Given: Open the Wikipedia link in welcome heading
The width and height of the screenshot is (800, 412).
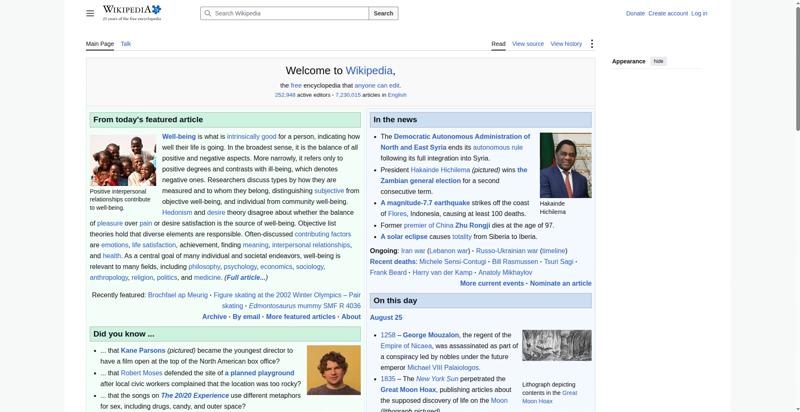Looking at the screenshot, I should [x=369, y=70].
